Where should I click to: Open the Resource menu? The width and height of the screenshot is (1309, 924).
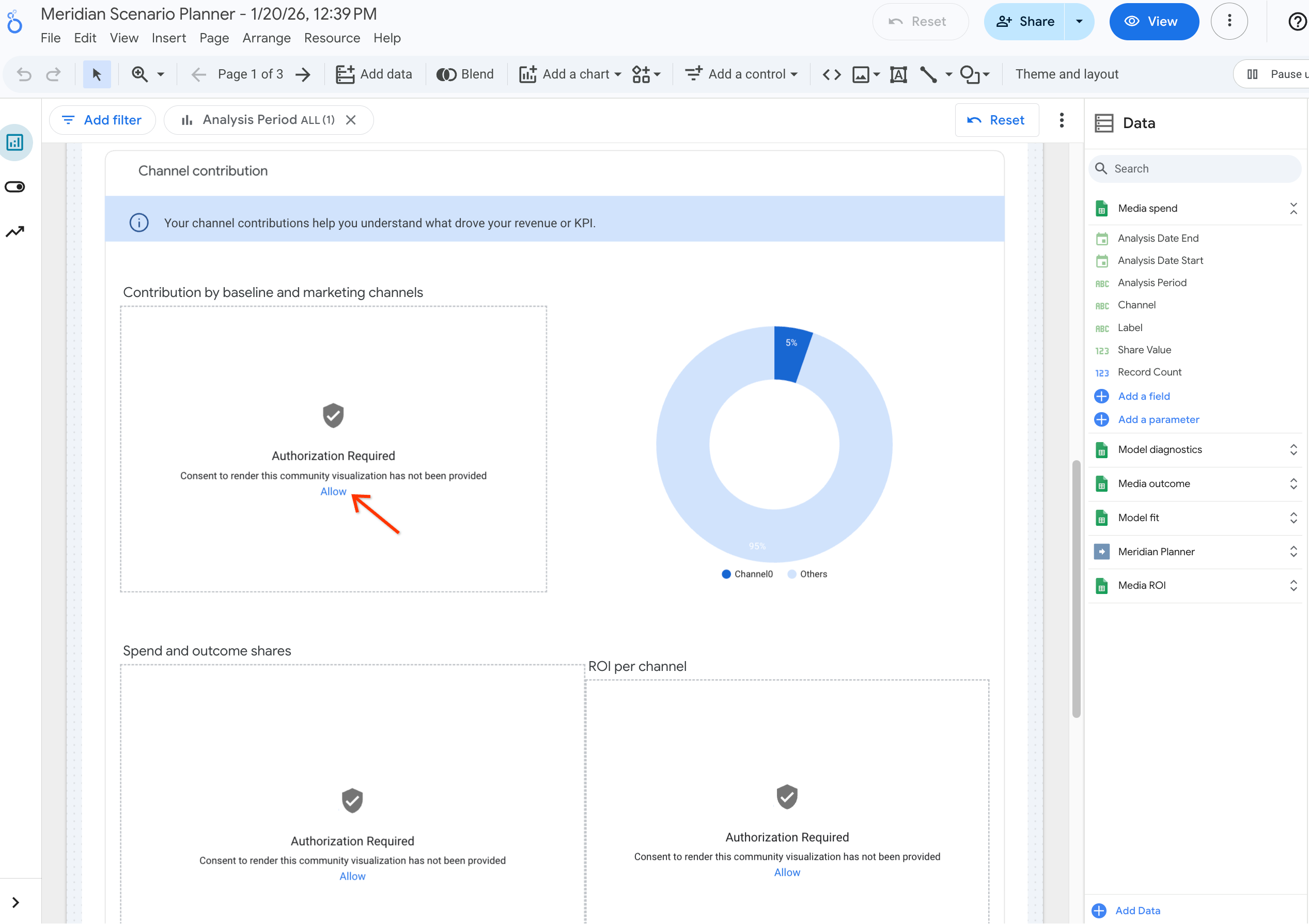(332, 38)
